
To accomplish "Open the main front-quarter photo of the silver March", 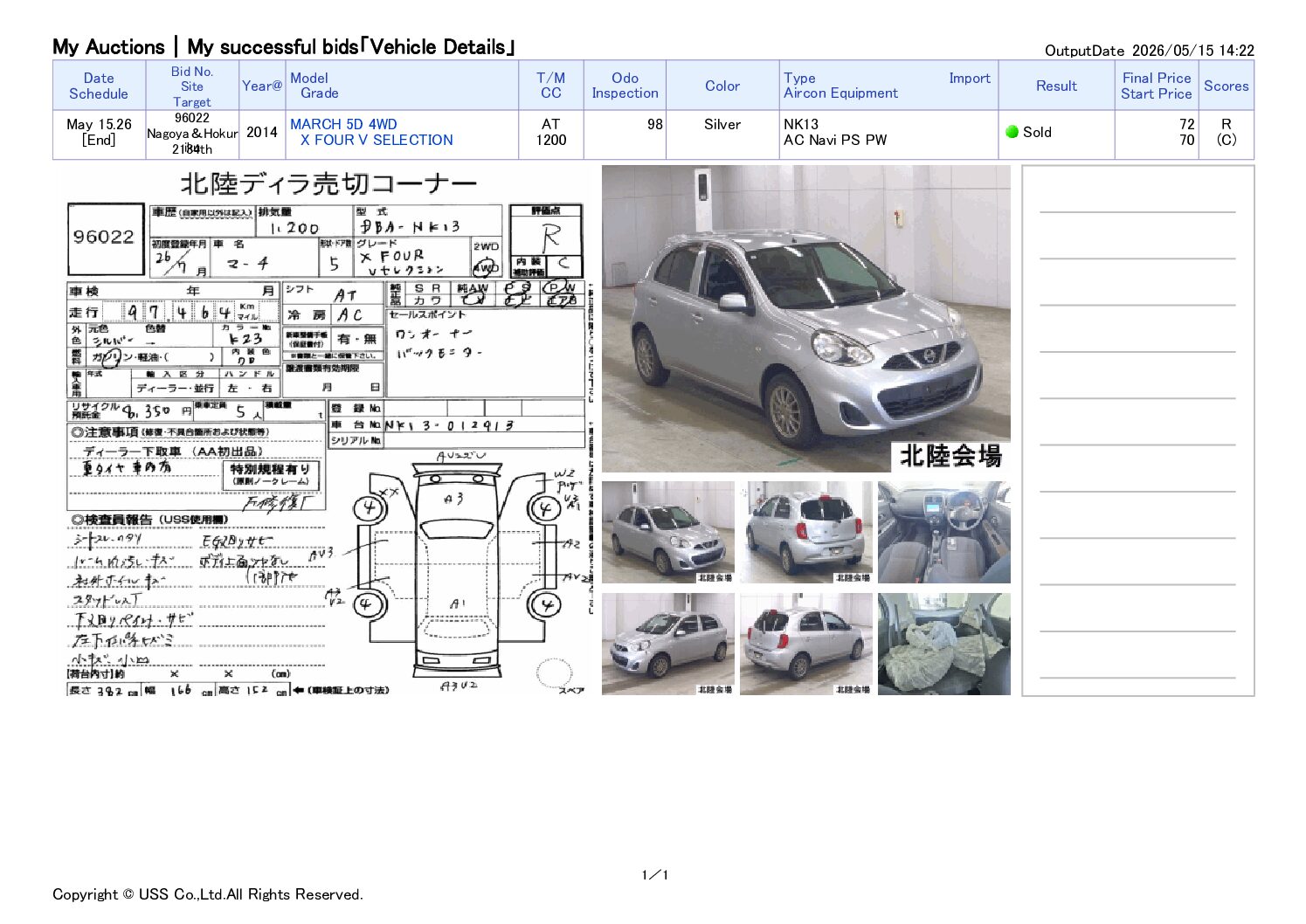I will [x=805, y=319].
